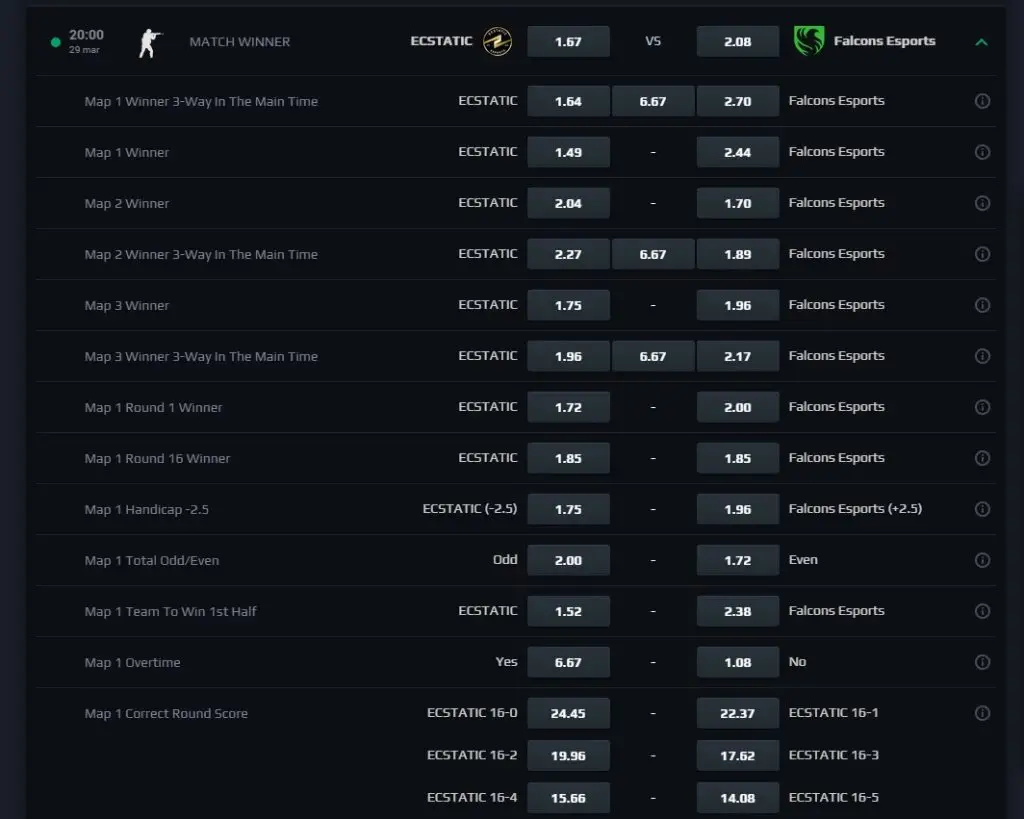
Task: Open info icon for Map 1 Winner row
Action: (982, 152)
